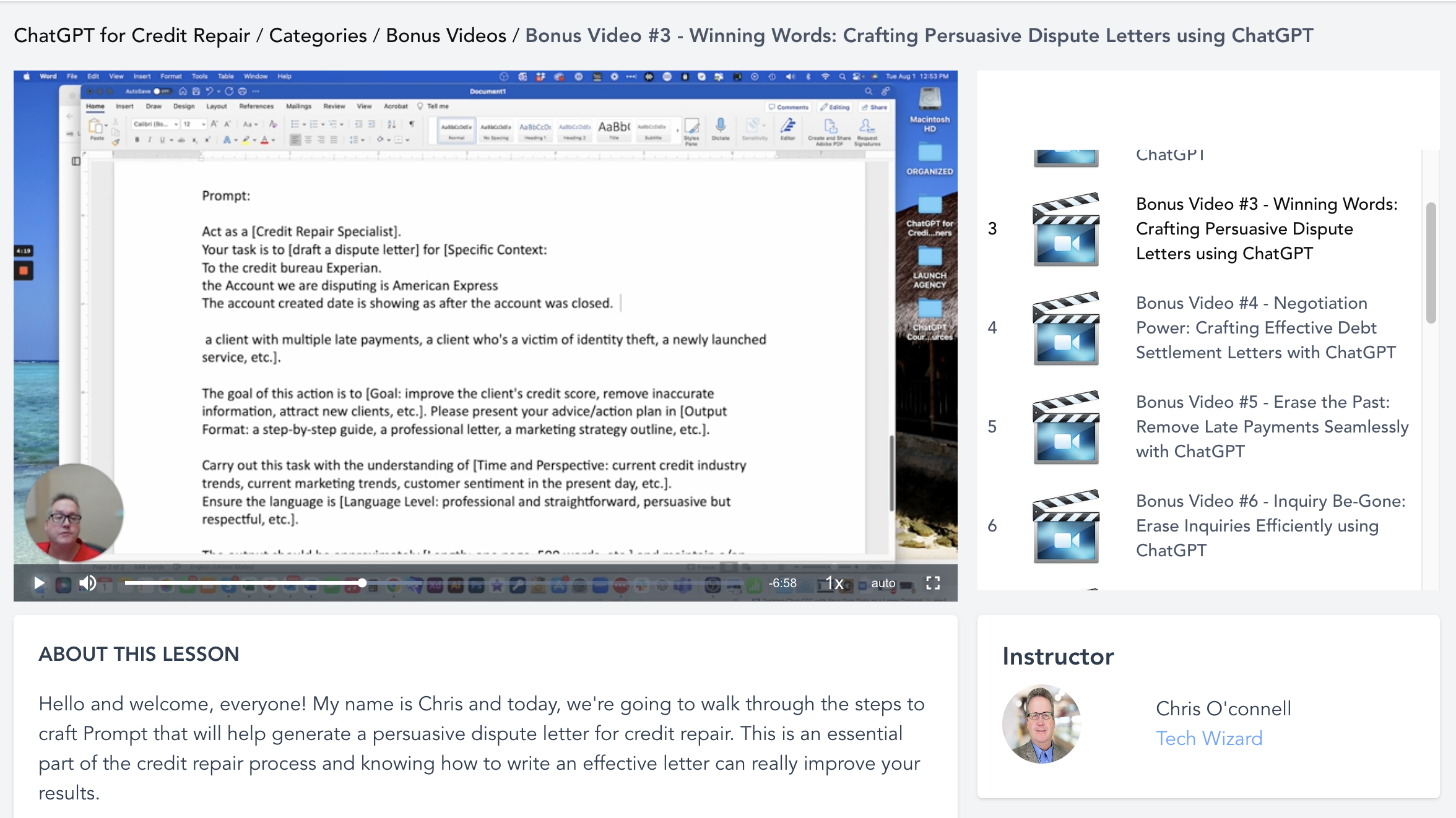Click the clapperboard thumbnail for Bonus Video #5
The image size is (1456, 818).
coord(1066,427)
